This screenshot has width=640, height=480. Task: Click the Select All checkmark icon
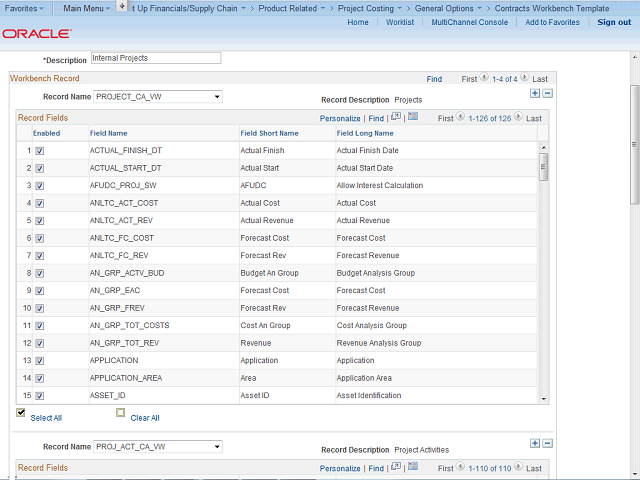tap(21, 413)
